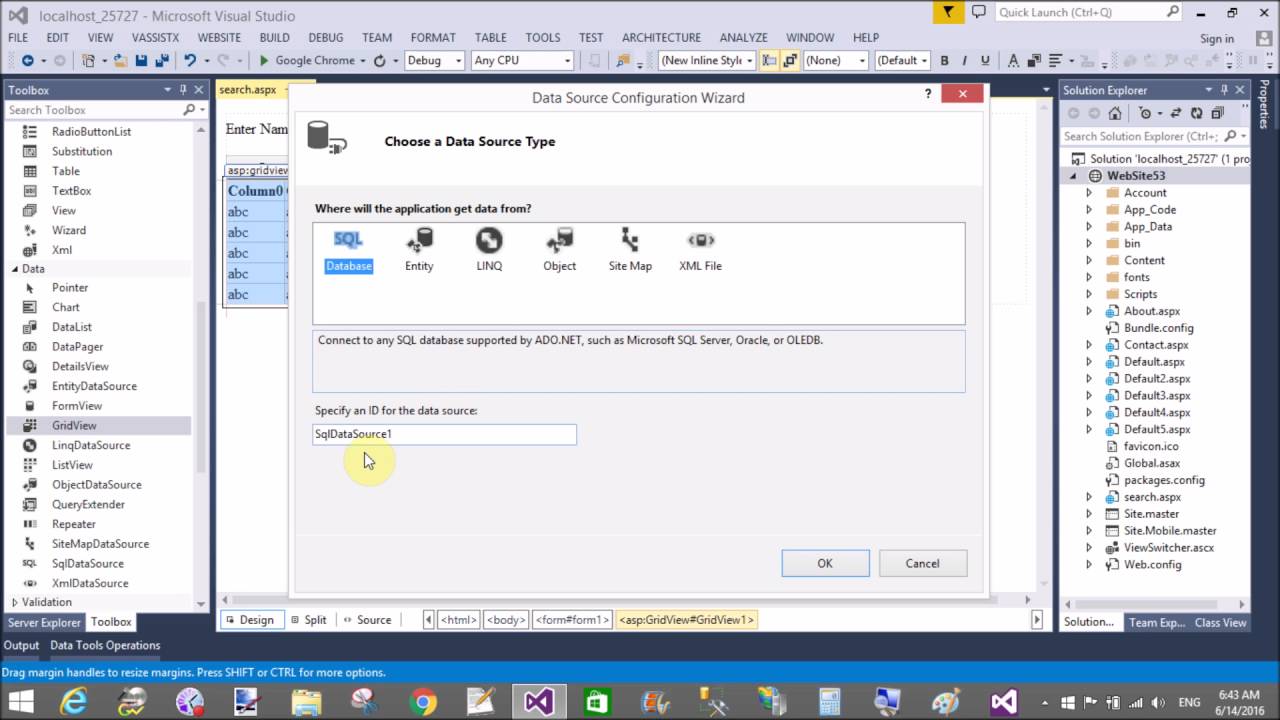Click the Home icon in Solution Explorer
1280x720 pixels.
coord(1114,113)
